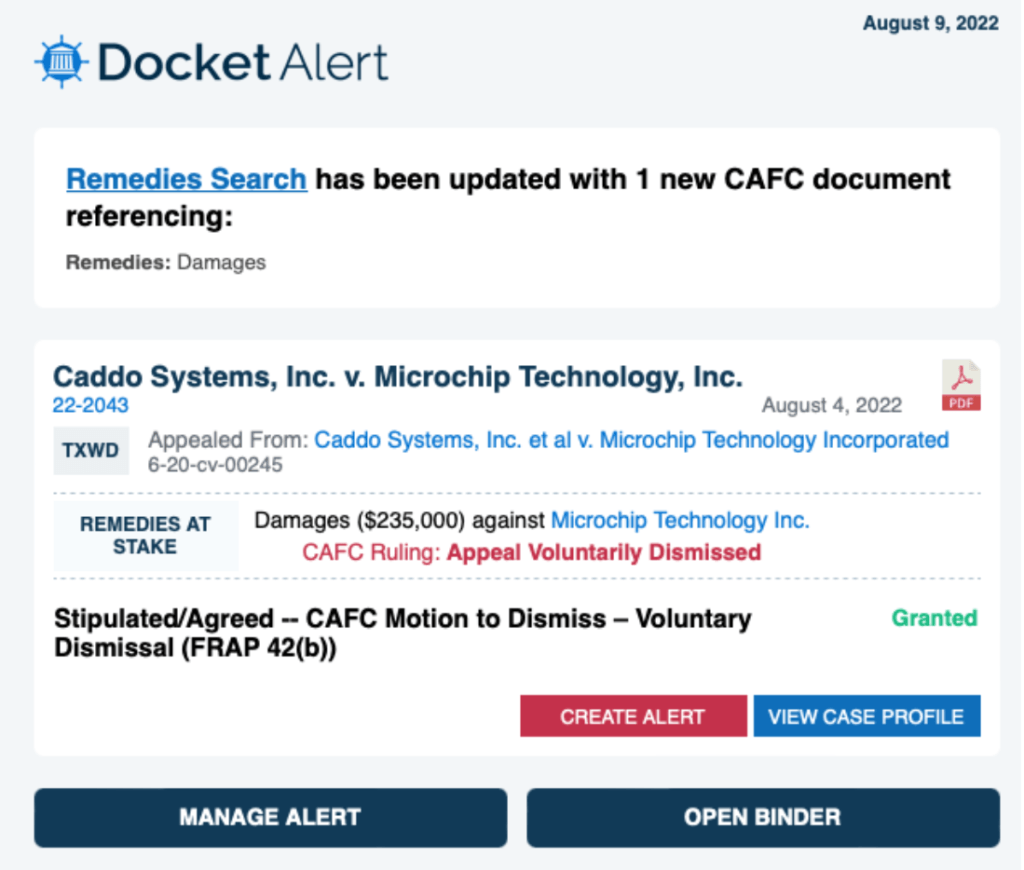Open the Microchip Technology Inc. party link
This screenshot has height=870, width=1024.
pyautogui.click(x=680, y=520)
